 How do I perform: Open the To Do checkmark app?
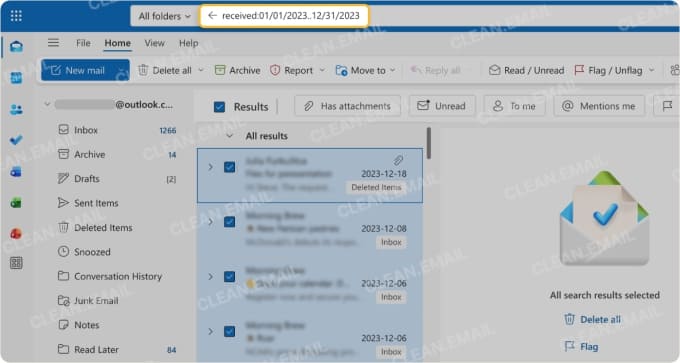(16, 140)
